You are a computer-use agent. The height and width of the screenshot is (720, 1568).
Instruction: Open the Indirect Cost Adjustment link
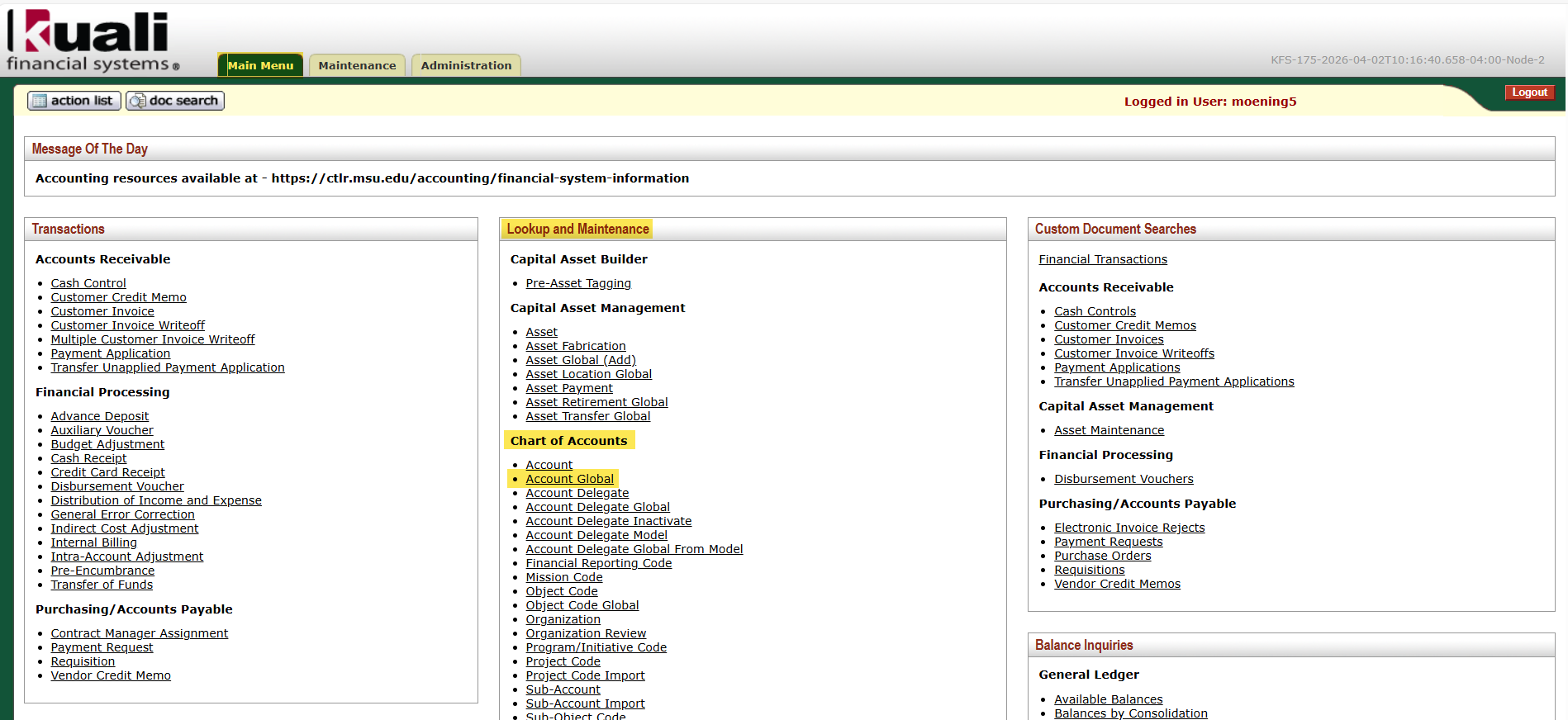[x=125, y=528]
